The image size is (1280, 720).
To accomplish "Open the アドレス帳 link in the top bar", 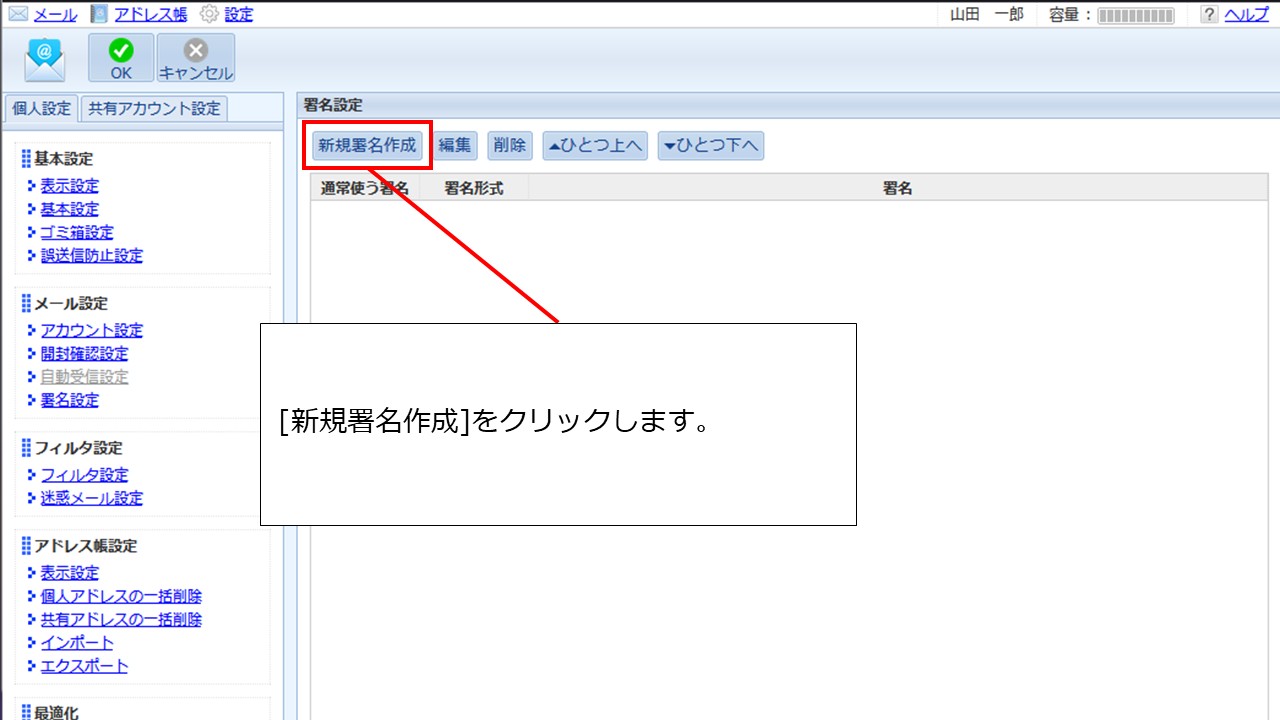I will pyautogui.click(x=150, y=14).
